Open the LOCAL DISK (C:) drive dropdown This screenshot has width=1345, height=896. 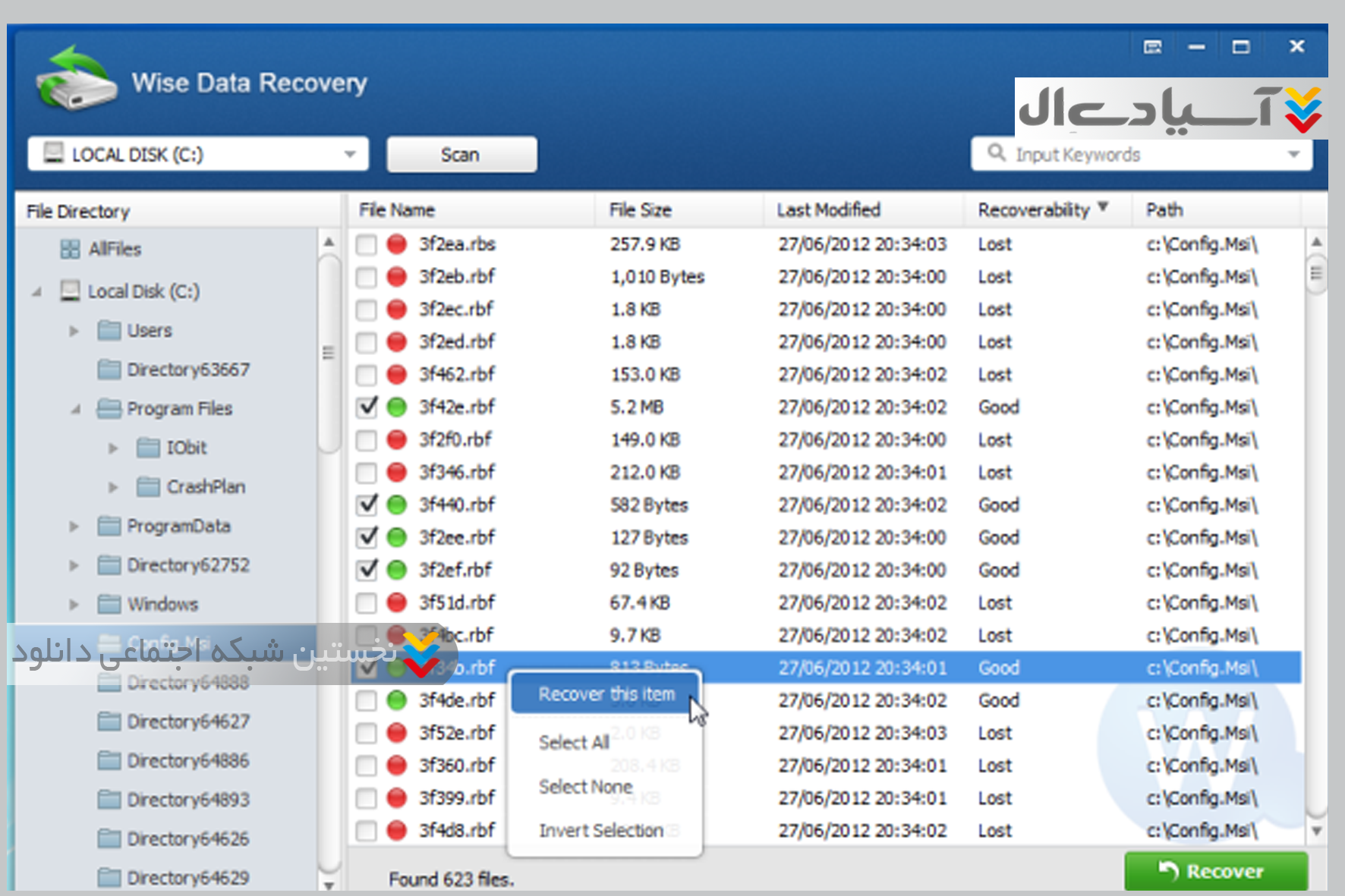point(350,154)
